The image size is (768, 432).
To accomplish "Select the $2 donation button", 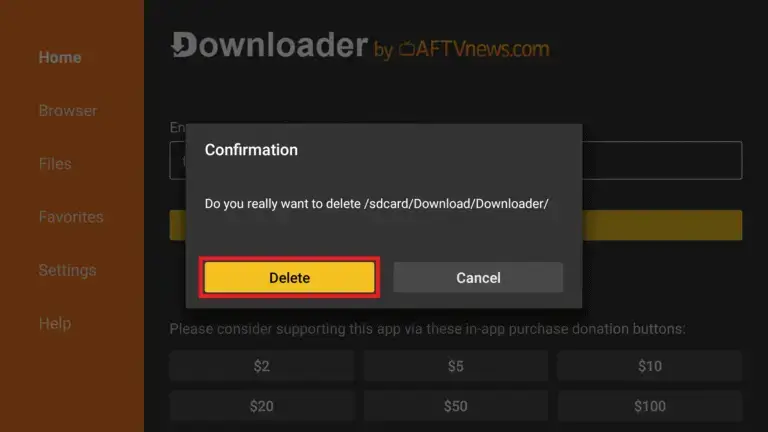I will 262,366.
